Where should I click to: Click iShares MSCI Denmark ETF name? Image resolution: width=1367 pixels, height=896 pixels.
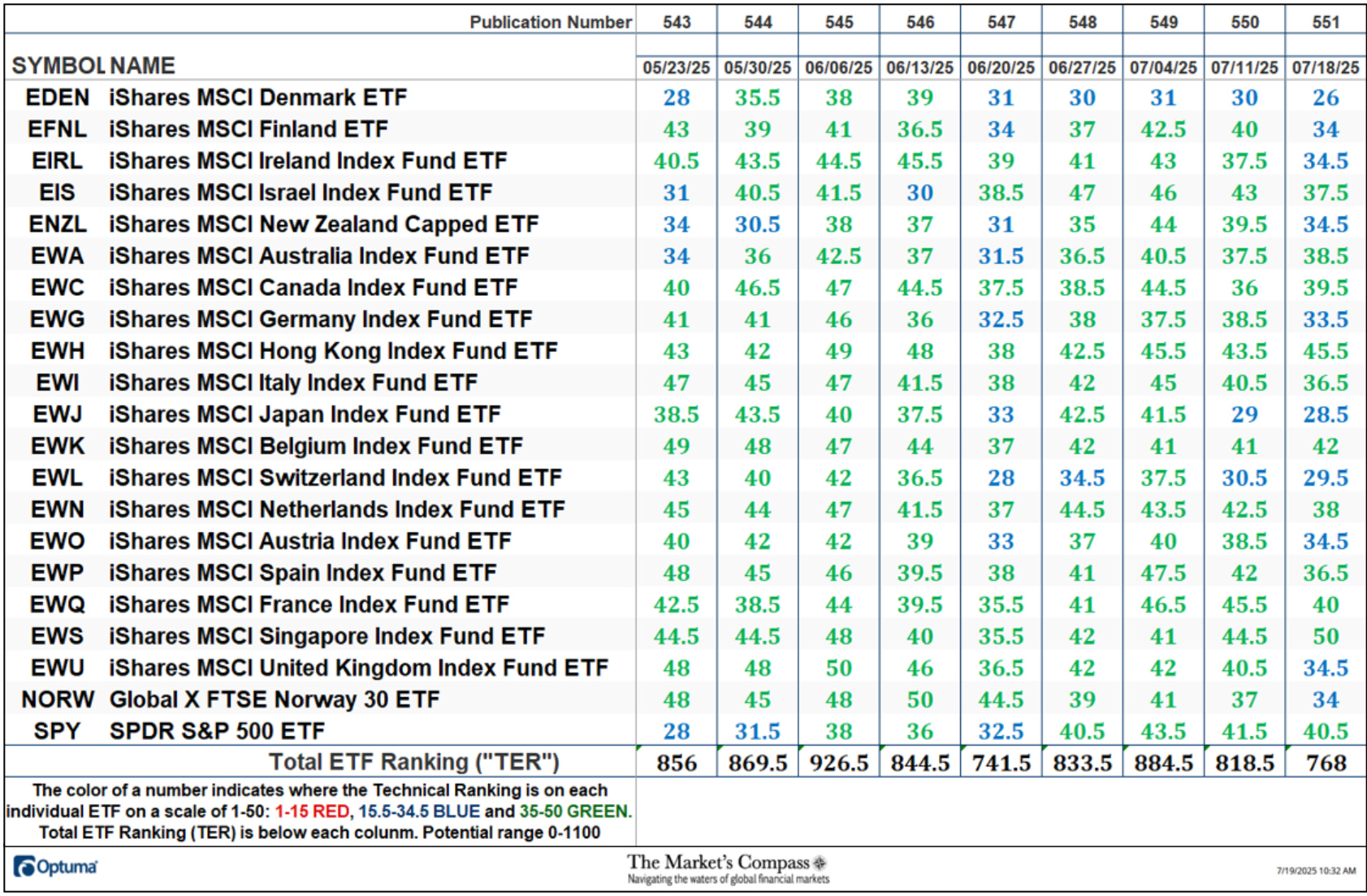258,97
